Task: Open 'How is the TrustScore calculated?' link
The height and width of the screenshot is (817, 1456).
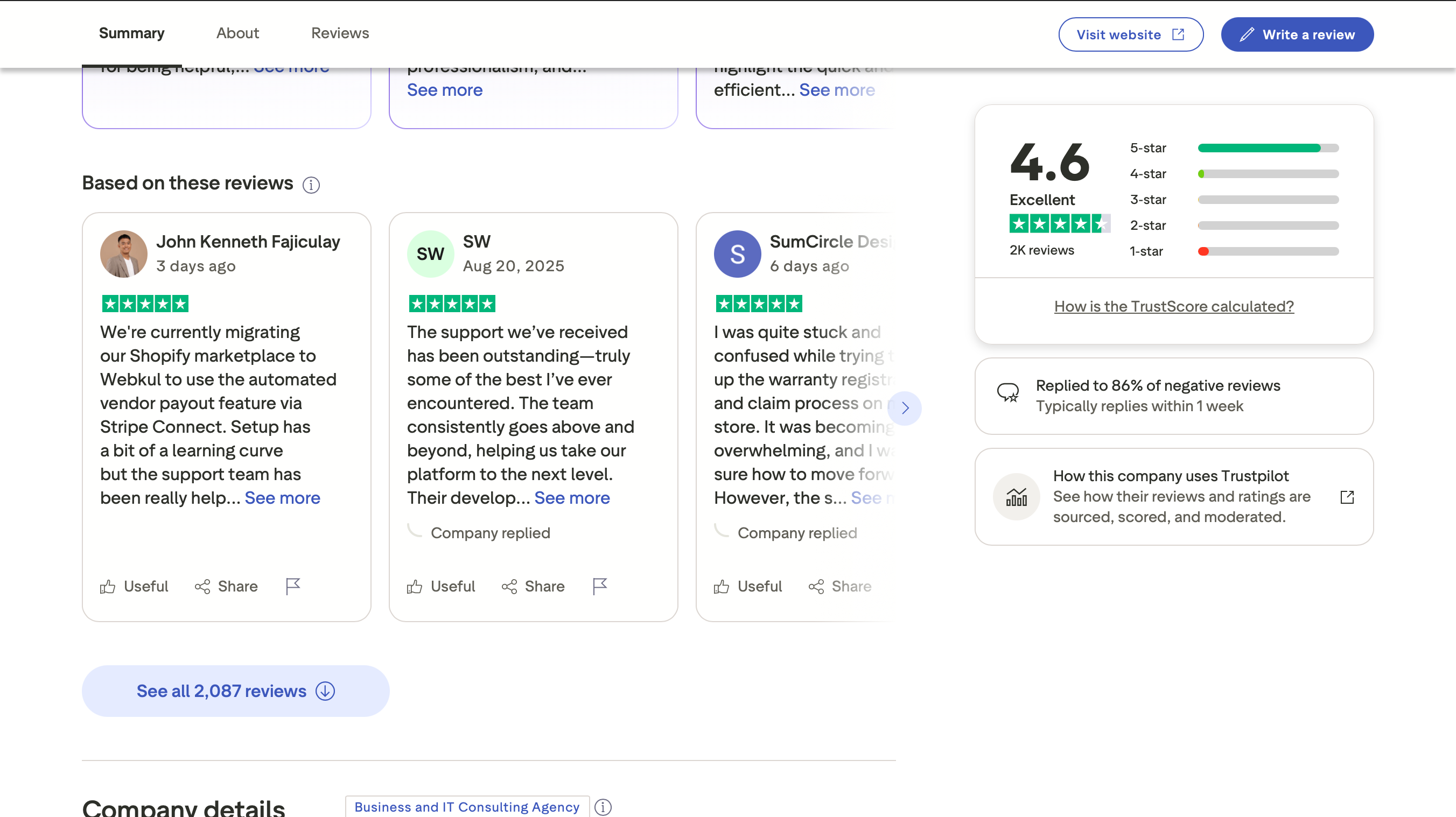Action: tap(1173, 306)
